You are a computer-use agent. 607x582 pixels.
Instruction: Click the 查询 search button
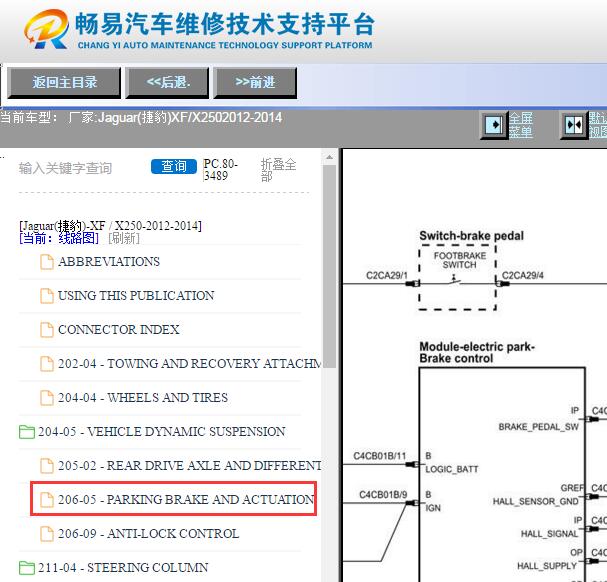(174, 167)
